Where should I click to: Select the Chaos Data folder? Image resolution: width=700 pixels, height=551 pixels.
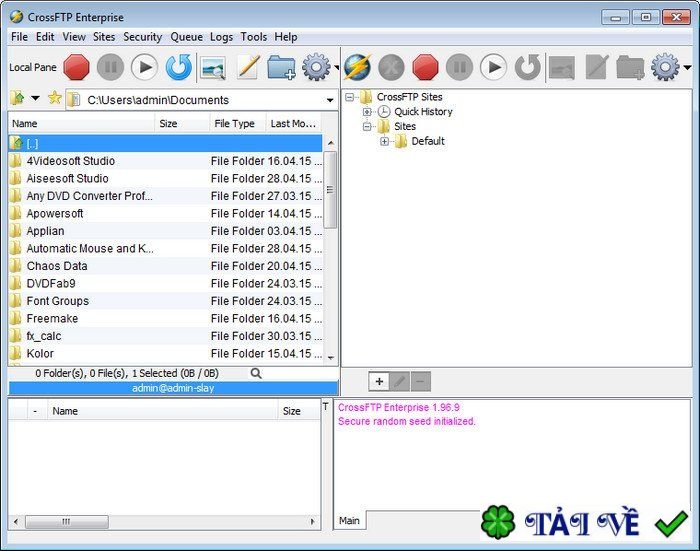[165, 266]
